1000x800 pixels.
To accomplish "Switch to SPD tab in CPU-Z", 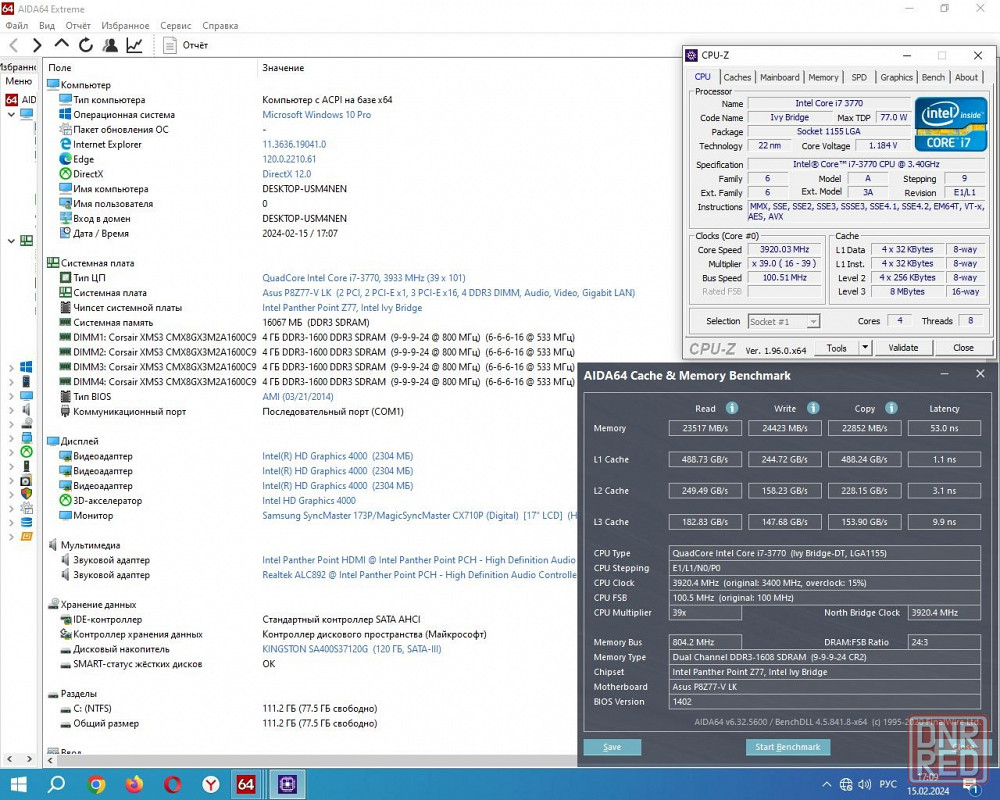I will (859, 77).
